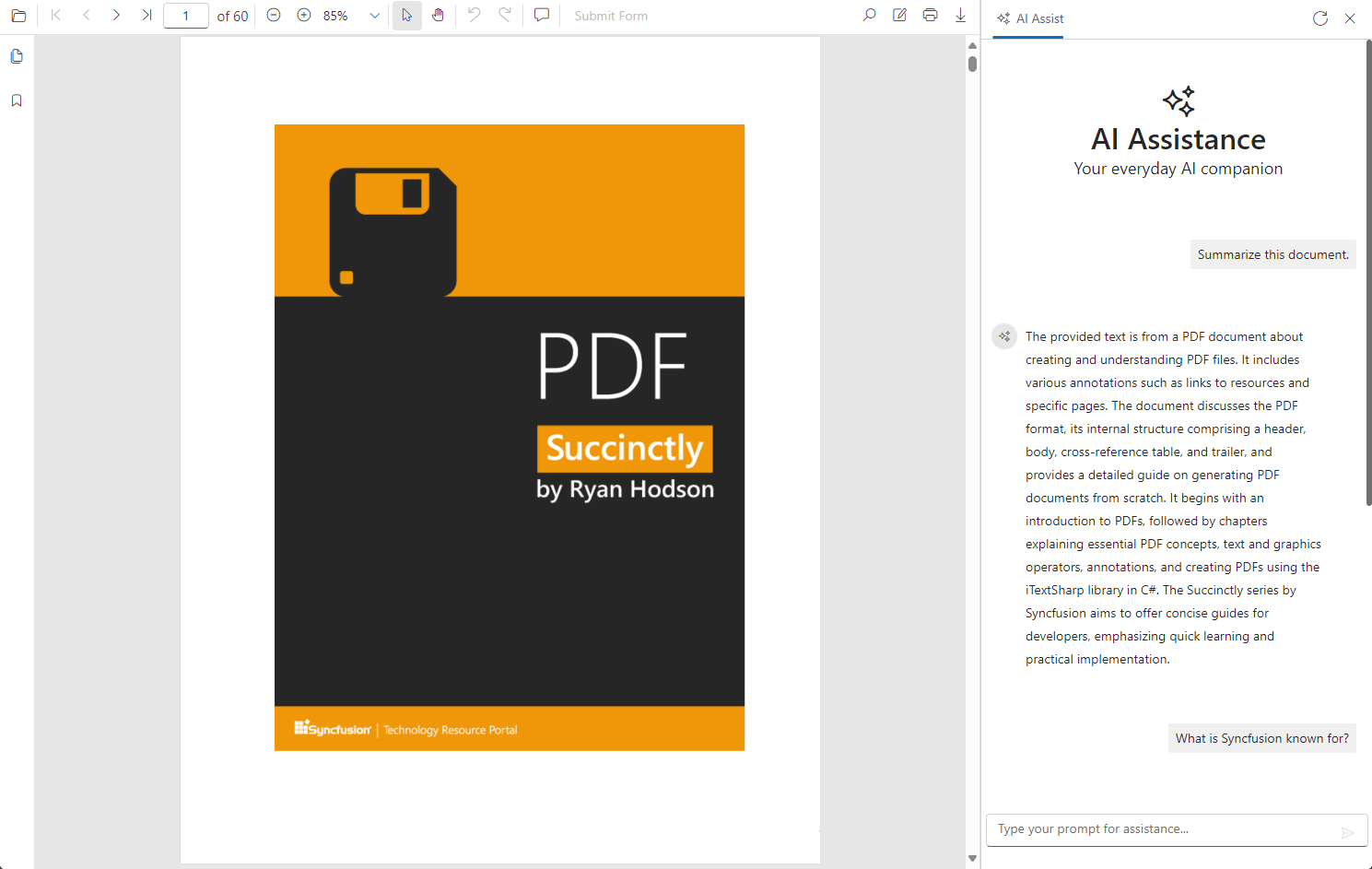Jump to last page
This screenshot has width=1372, height=869.
[x=147, y=16]
